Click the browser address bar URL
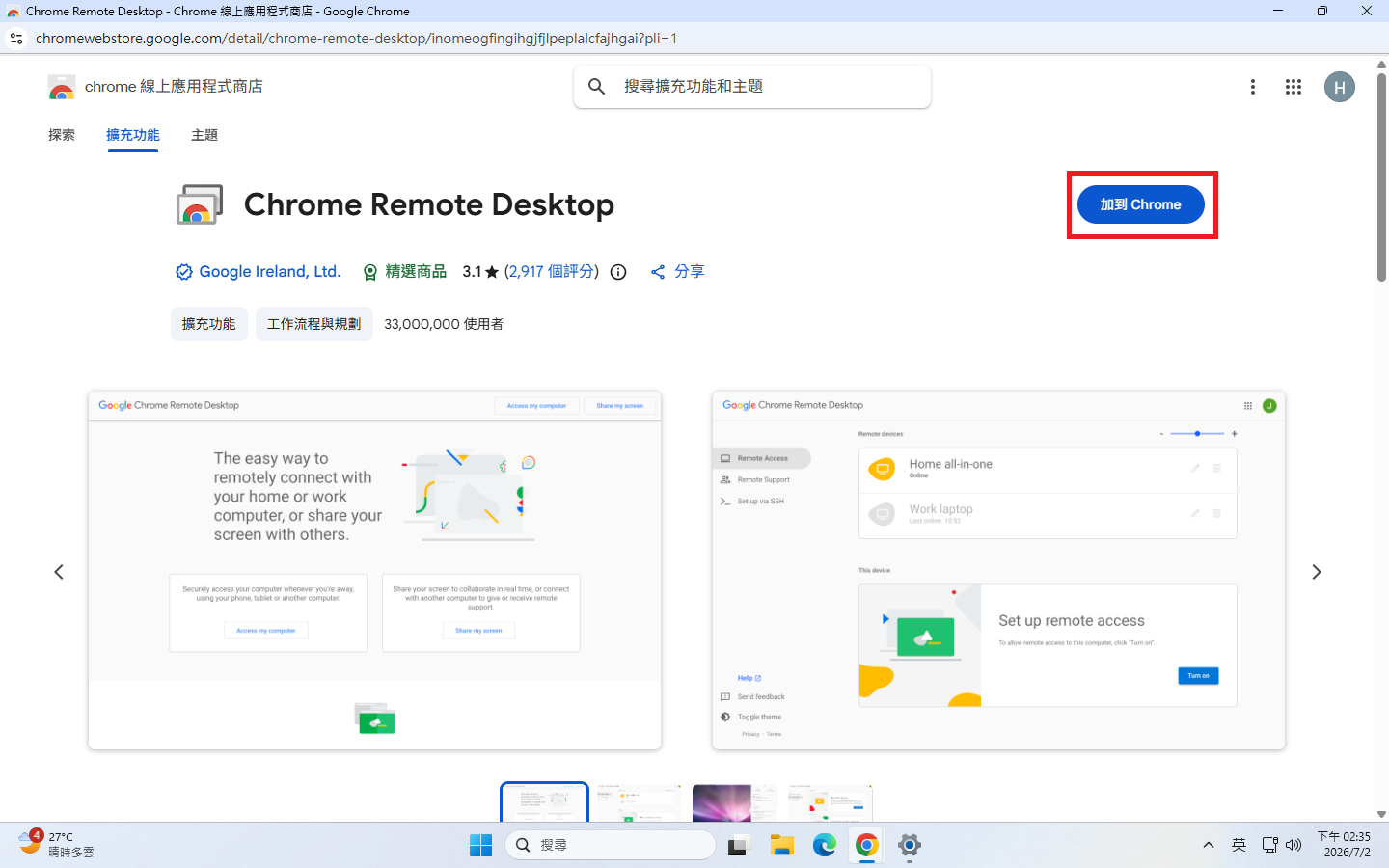Screen dimensions: 1389x868 pos(357,39)
